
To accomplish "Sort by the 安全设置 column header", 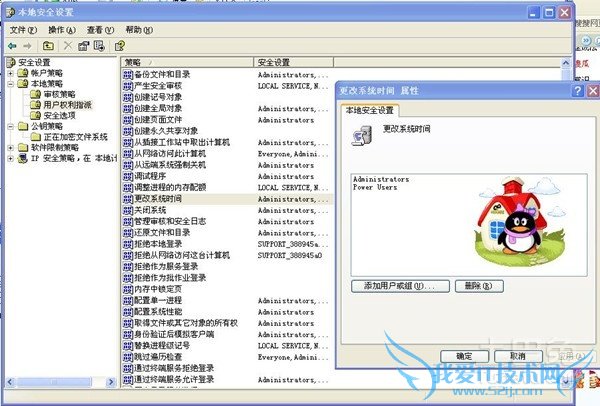I will click(x=293, y=62).
